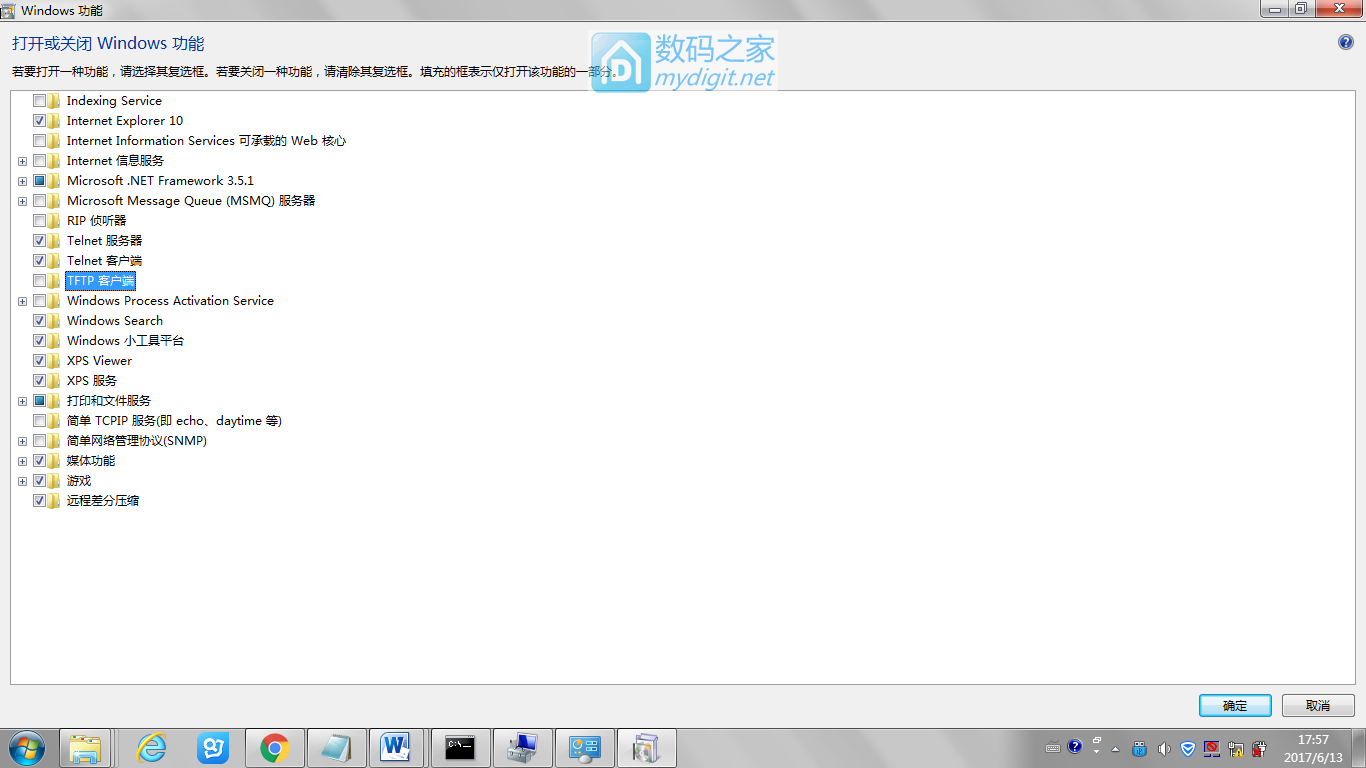Switch to the Command Prompt taskbar window
The image size is (1366, 768).
[x=460, y=748]
